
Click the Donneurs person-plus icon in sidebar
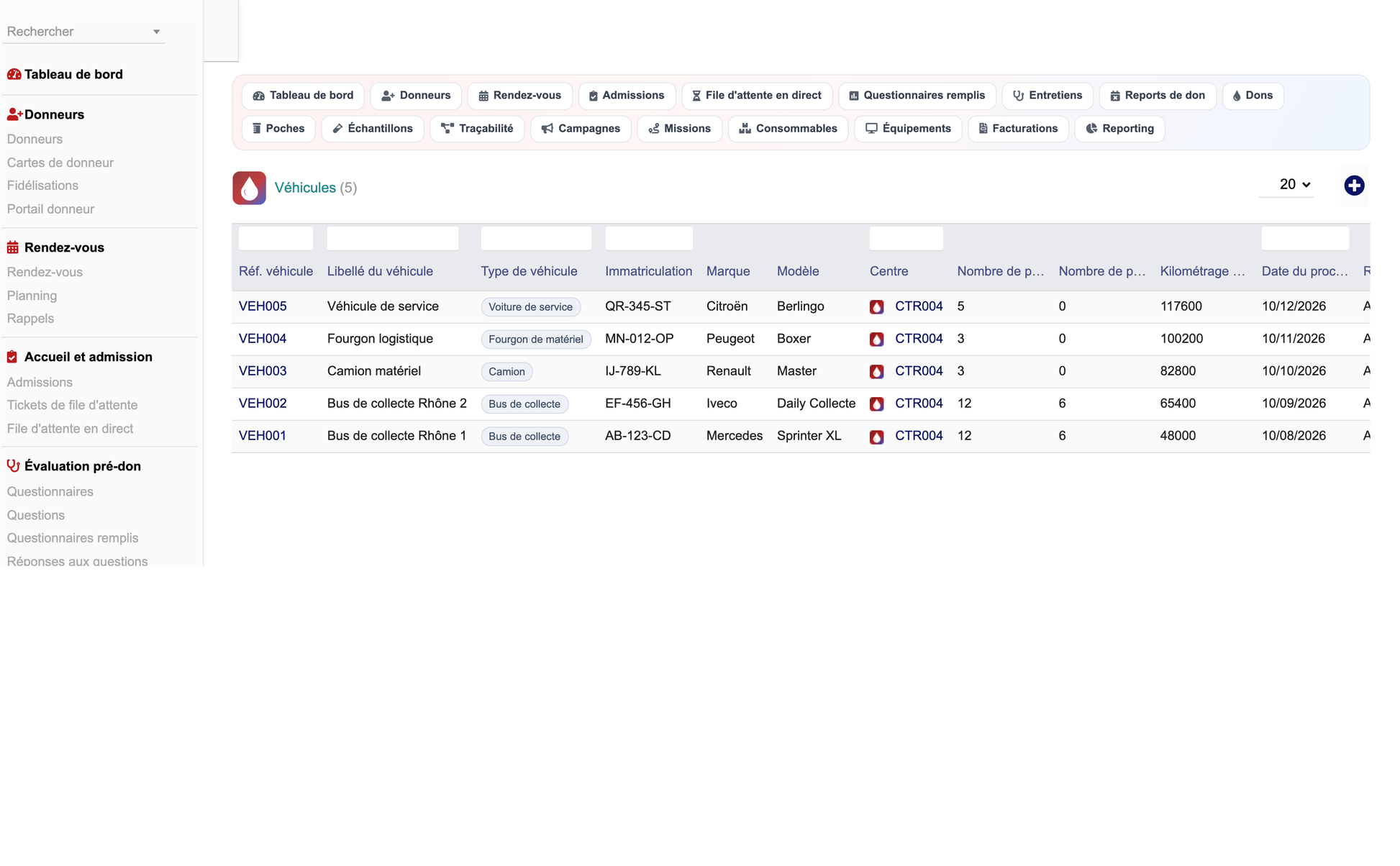pyautogui.click(x=14, y=114)
